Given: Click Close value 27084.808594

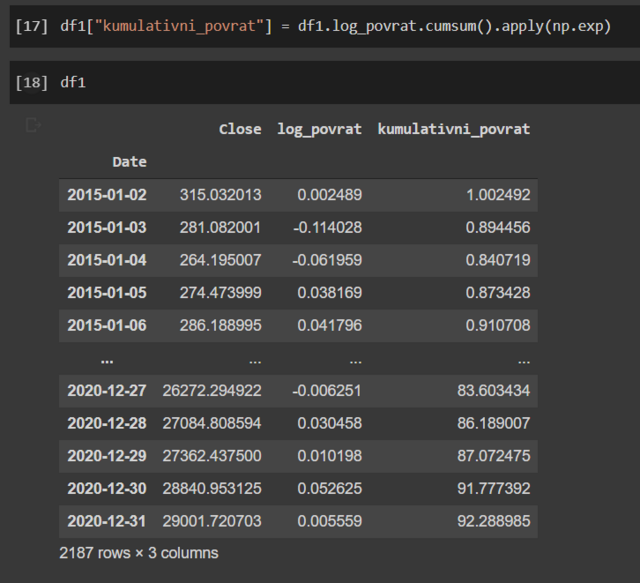Looking at the screenshot, I should (212, 424).
